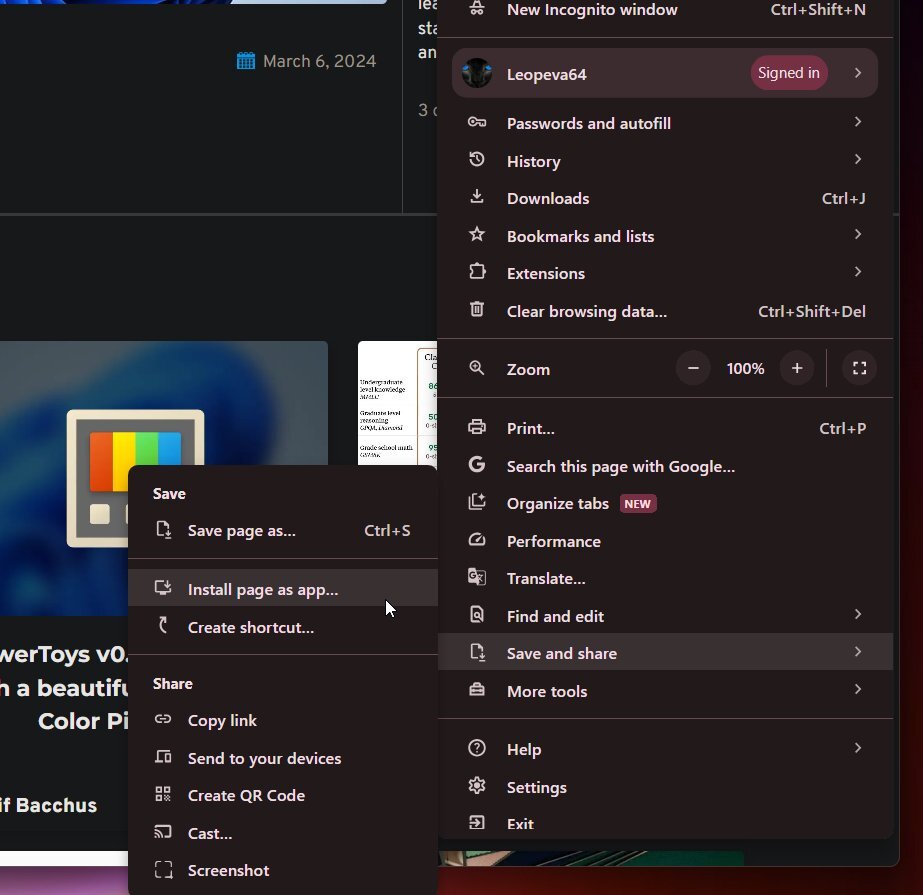The image size is (923, 895).
Task: Decrease zoom with the minus button
Action: tap(693, 368)
